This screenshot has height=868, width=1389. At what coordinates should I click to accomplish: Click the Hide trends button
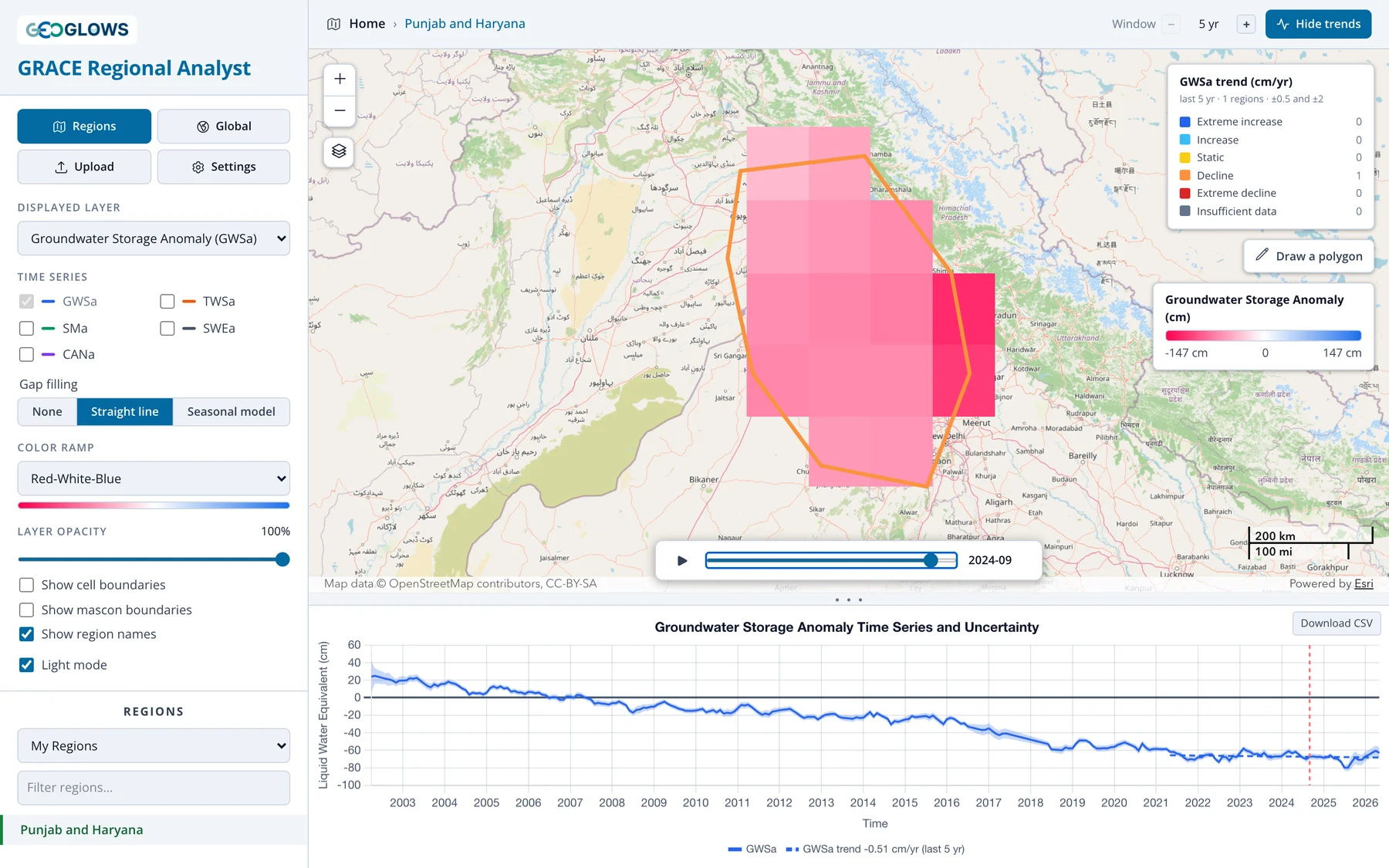click(x=1318, y=24)
